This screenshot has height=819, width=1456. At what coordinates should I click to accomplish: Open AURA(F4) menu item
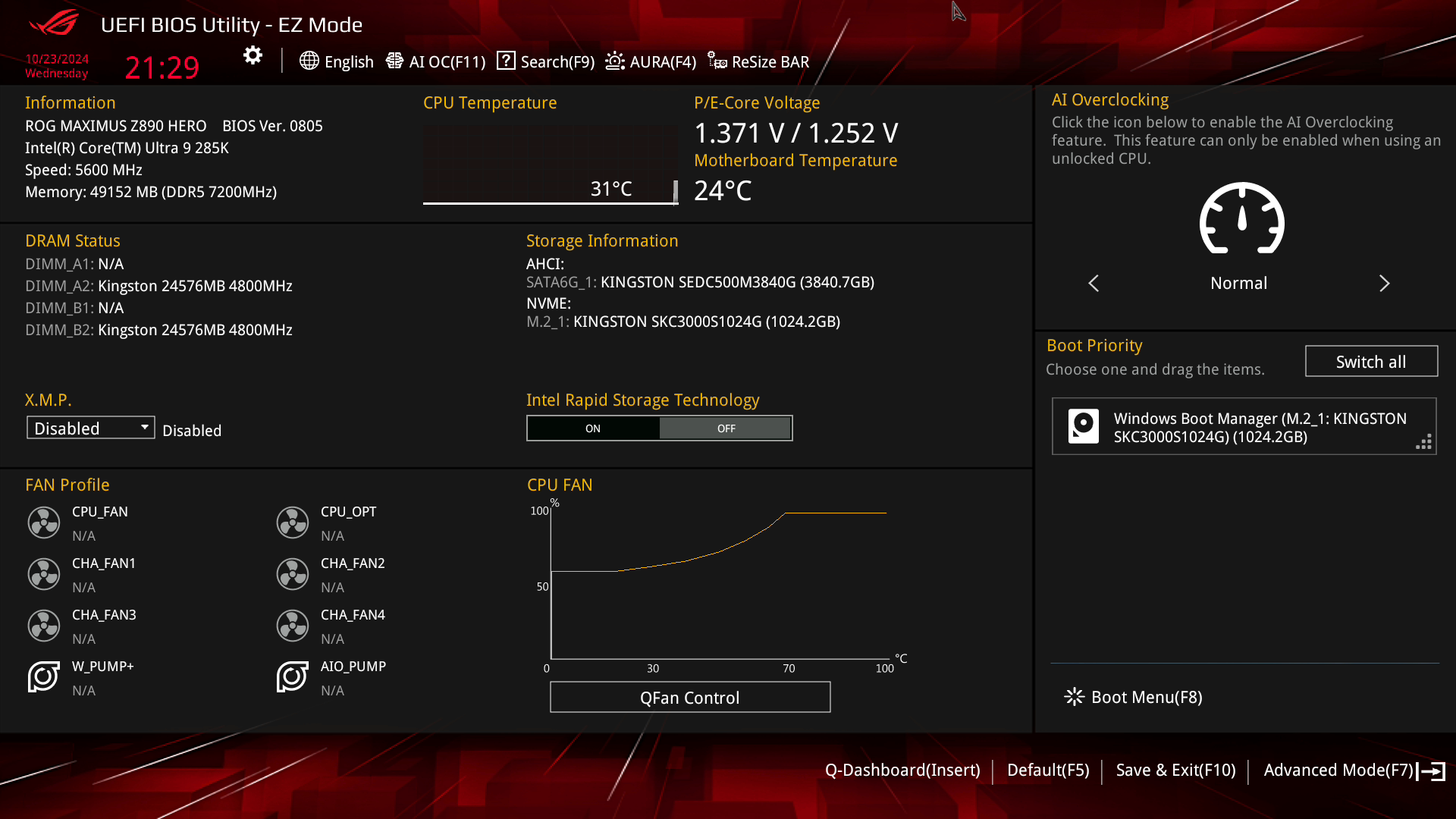(x=651, y=61)
